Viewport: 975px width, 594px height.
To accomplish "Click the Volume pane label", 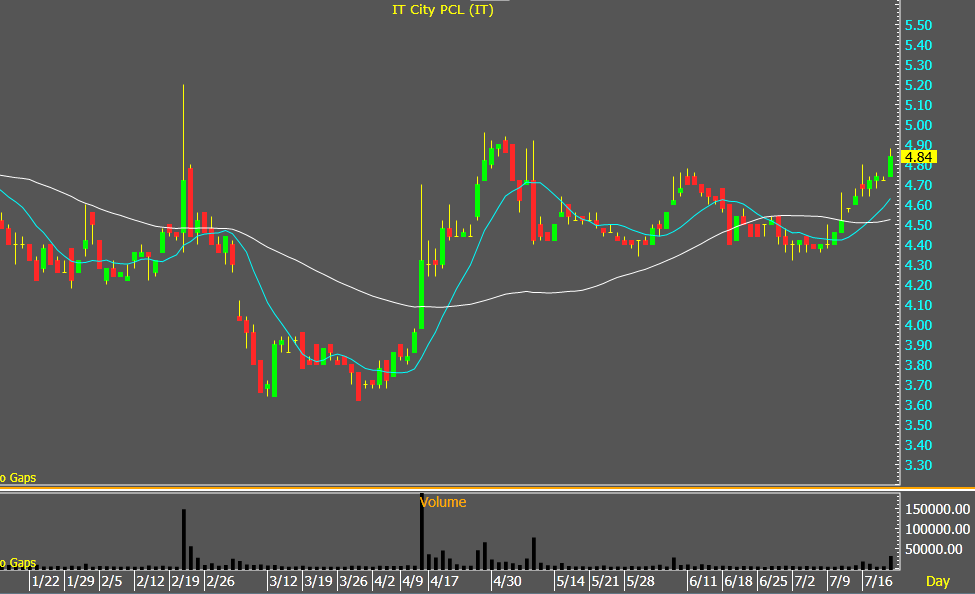I will (x=443, y=502).
